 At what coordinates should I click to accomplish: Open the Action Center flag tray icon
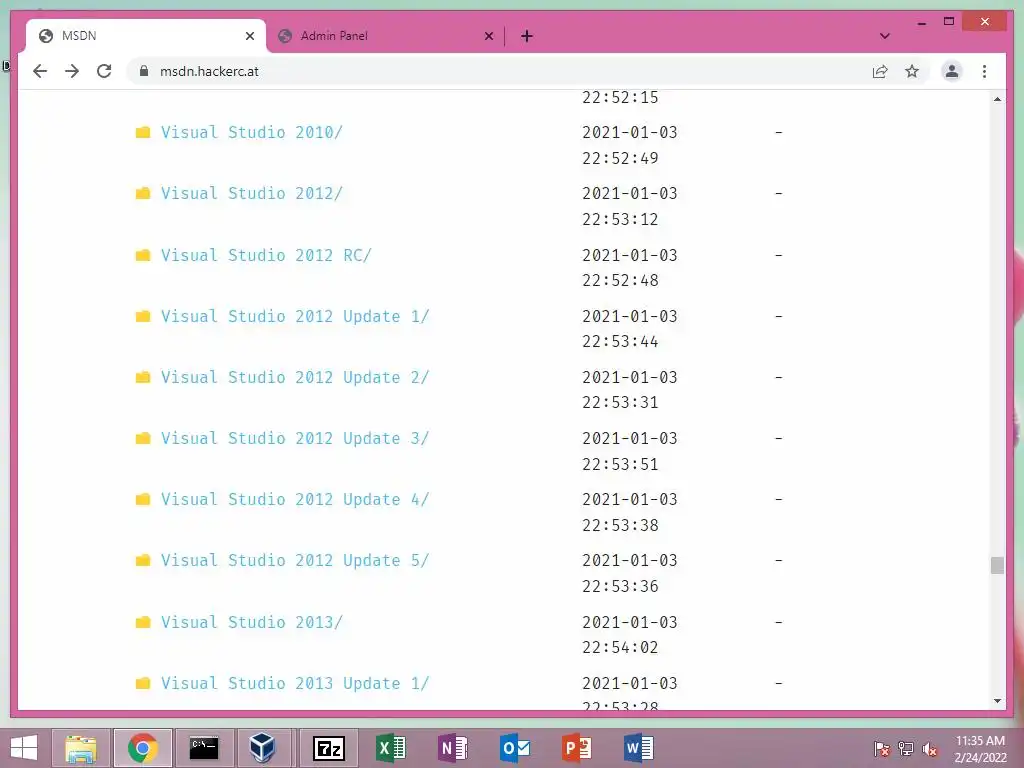[x=882, y=749]
